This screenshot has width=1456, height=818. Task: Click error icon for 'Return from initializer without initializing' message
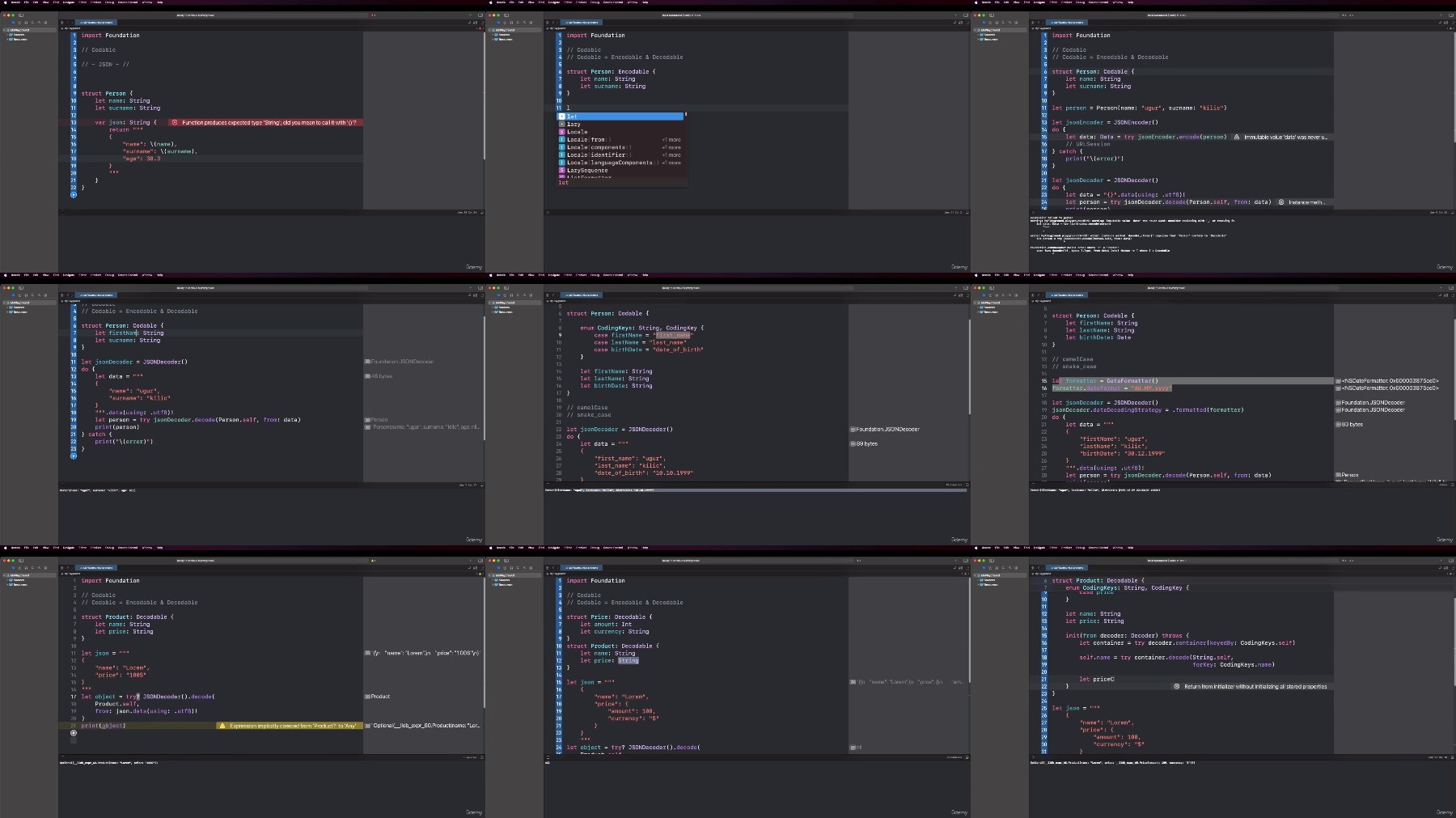(x=1177, y=686)
